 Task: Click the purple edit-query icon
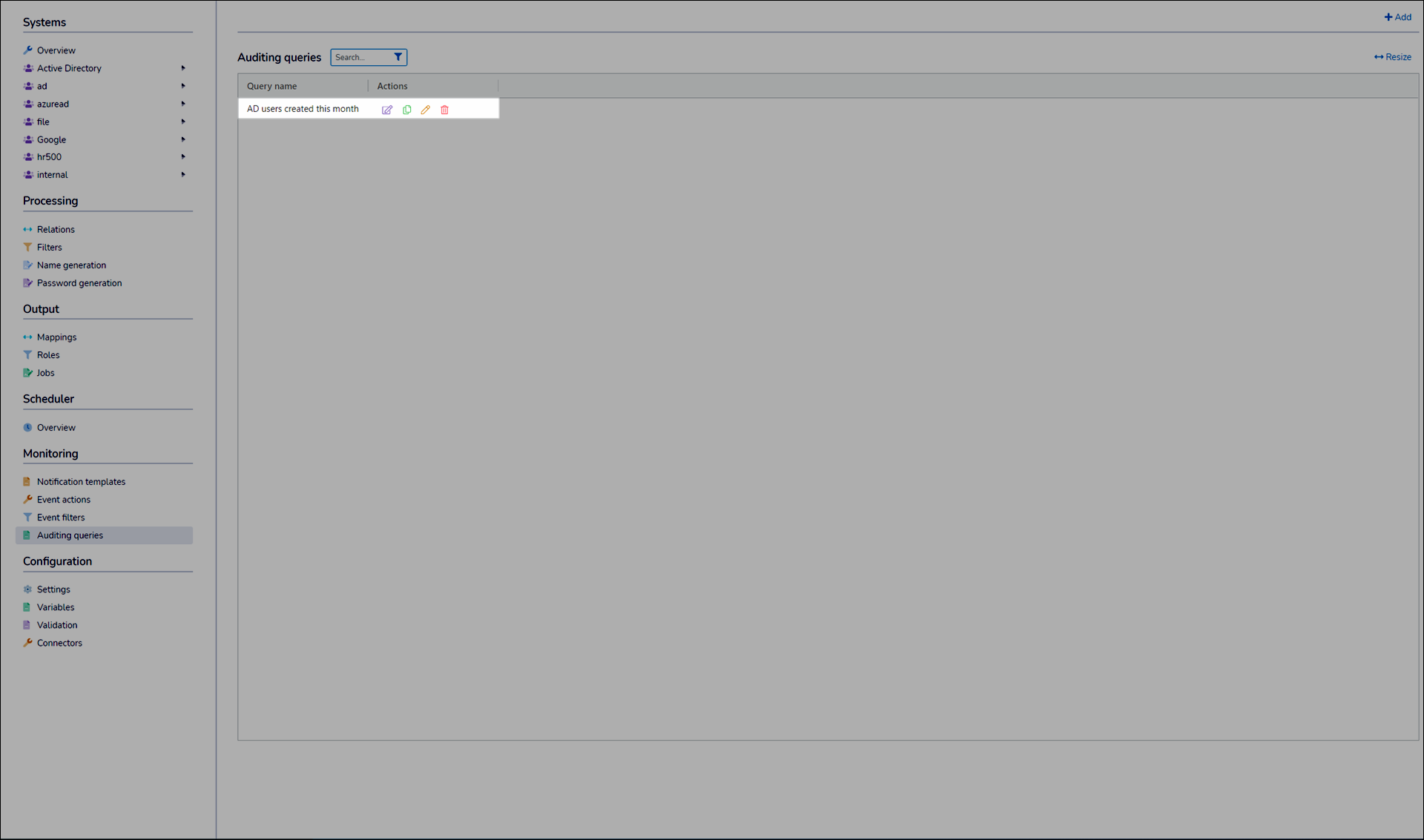pyautogui.click(x=387, y=110)
